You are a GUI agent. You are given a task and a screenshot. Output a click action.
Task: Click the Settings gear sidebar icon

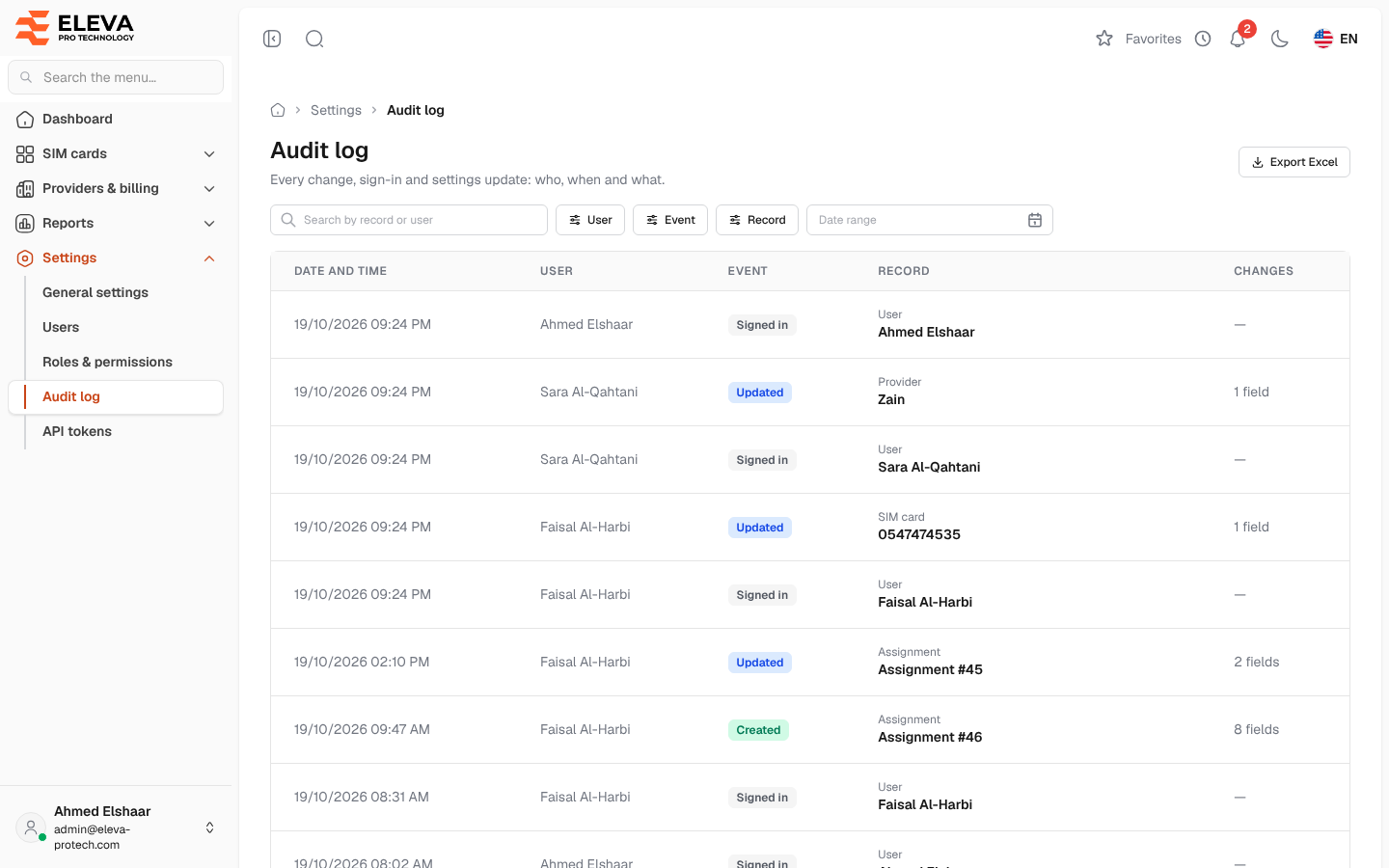[x=25, y=258]
